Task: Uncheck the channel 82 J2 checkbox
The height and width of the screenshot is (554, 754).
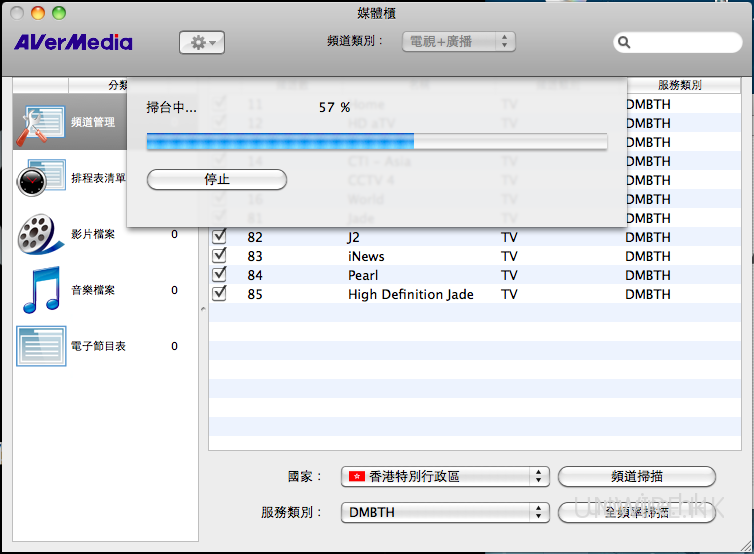Action: pos(220,237)
